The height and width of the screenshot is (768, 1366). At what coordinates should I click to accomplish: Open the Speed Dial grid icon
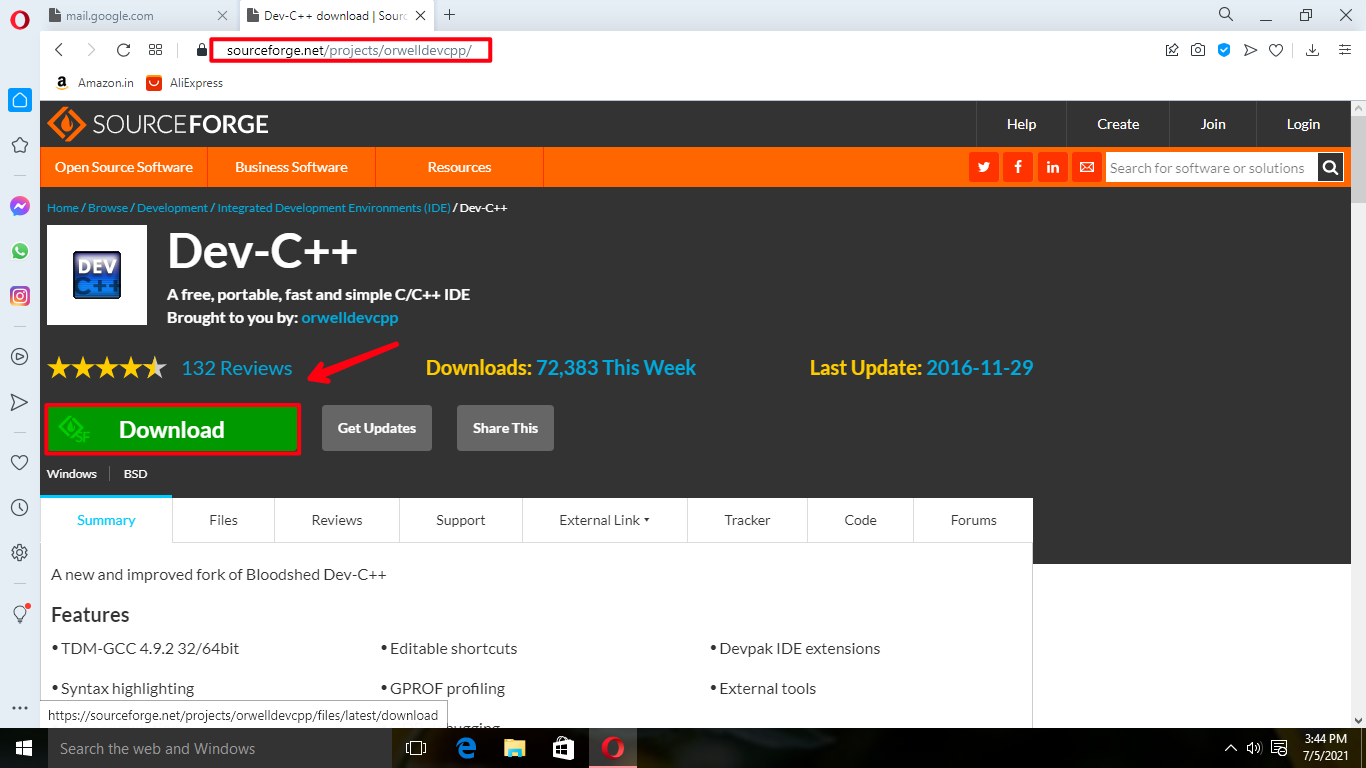155,50
